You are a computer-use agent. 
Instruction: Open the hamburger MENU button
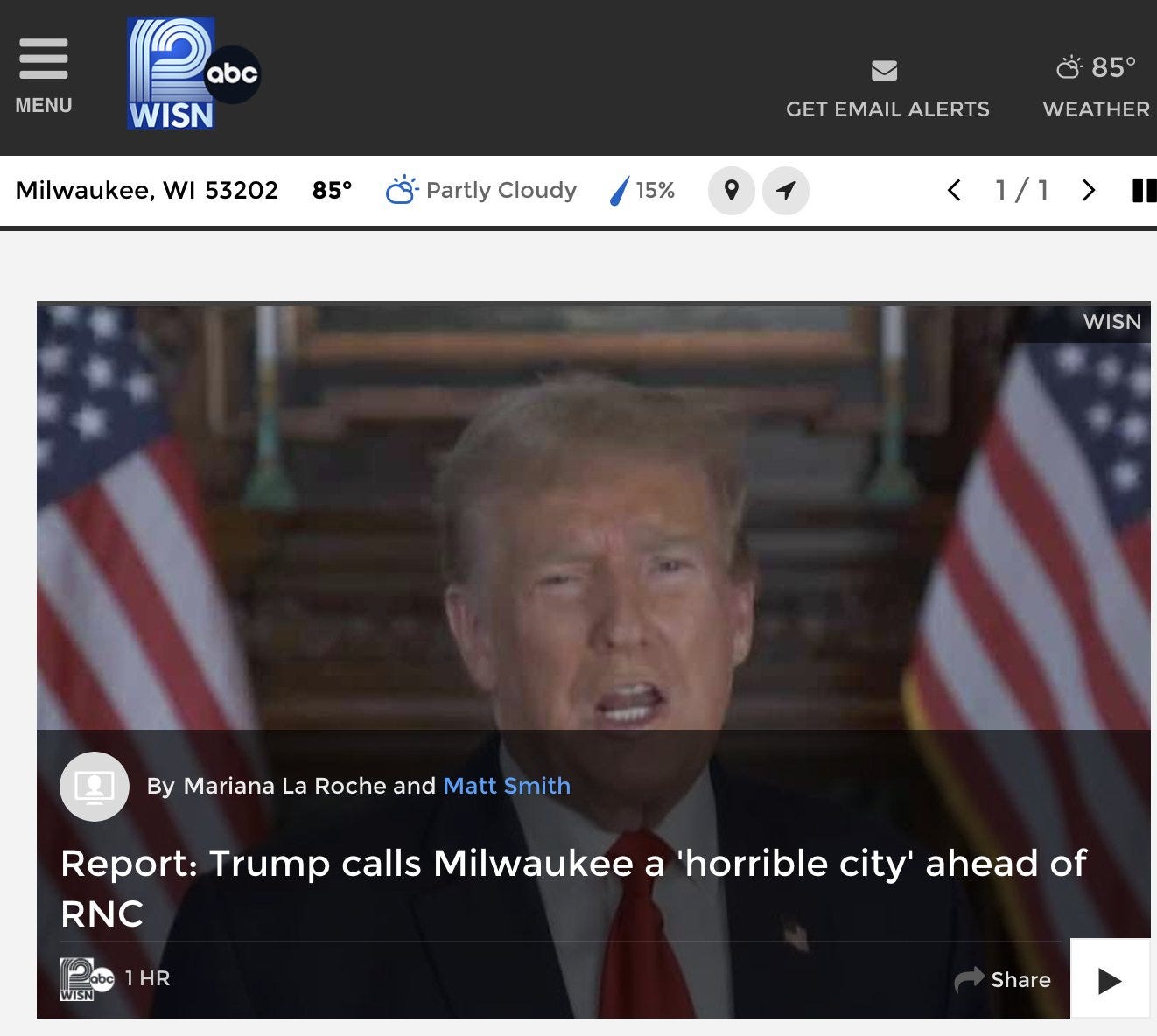[x=43, y=76]
